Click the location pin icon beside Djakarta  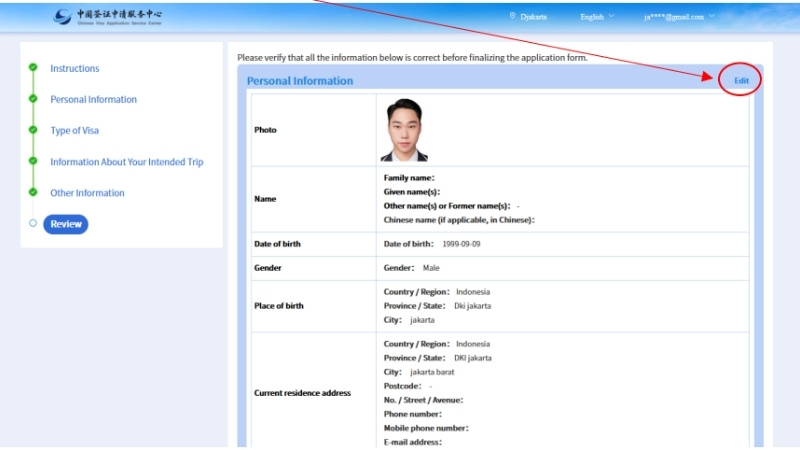513,16
